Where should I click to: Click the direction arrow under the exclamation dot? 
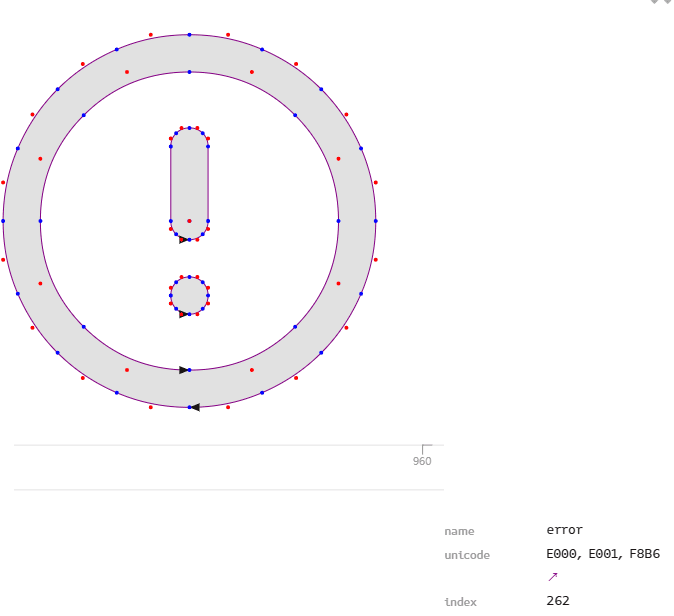pos(182,314)
